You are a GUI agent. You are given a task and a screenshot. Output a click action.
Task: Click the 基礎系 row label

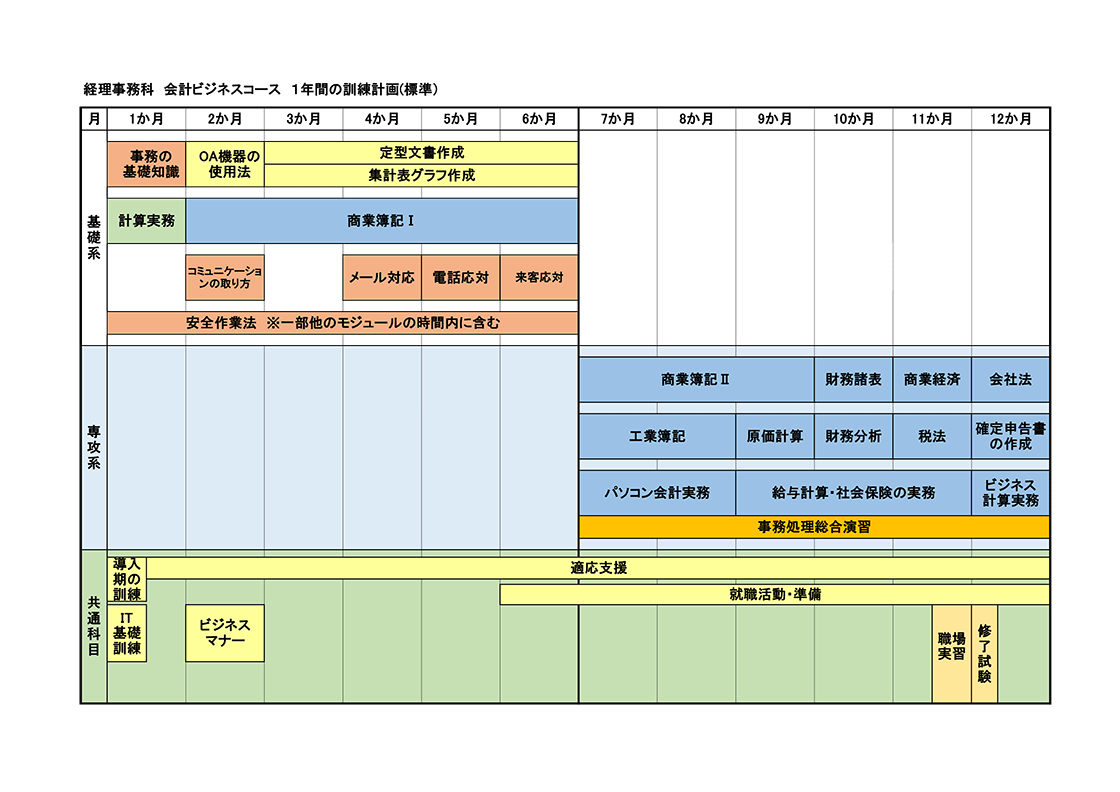pyautogui.click(x=94, y=238)
